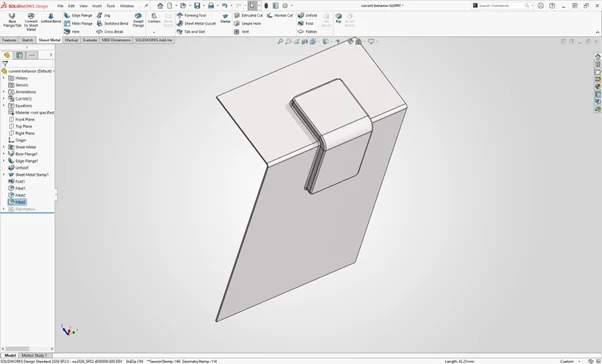Open the FeatureManager design tree tab
The width and height of the screenshot is (602, 364).
pos(7,55)
